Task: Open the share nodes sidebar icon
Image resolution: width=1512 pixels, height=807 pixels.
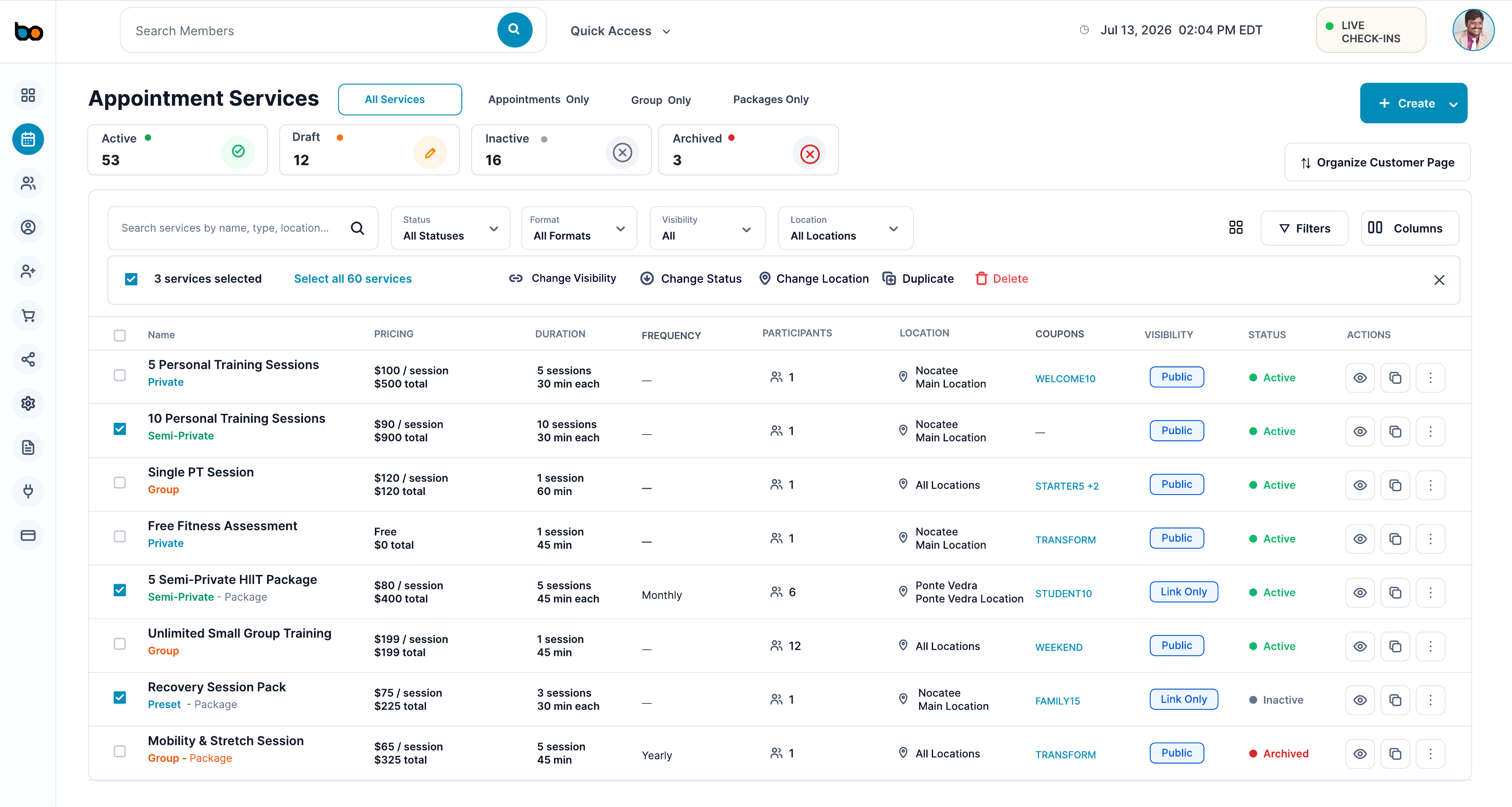Action: (27, 359)
